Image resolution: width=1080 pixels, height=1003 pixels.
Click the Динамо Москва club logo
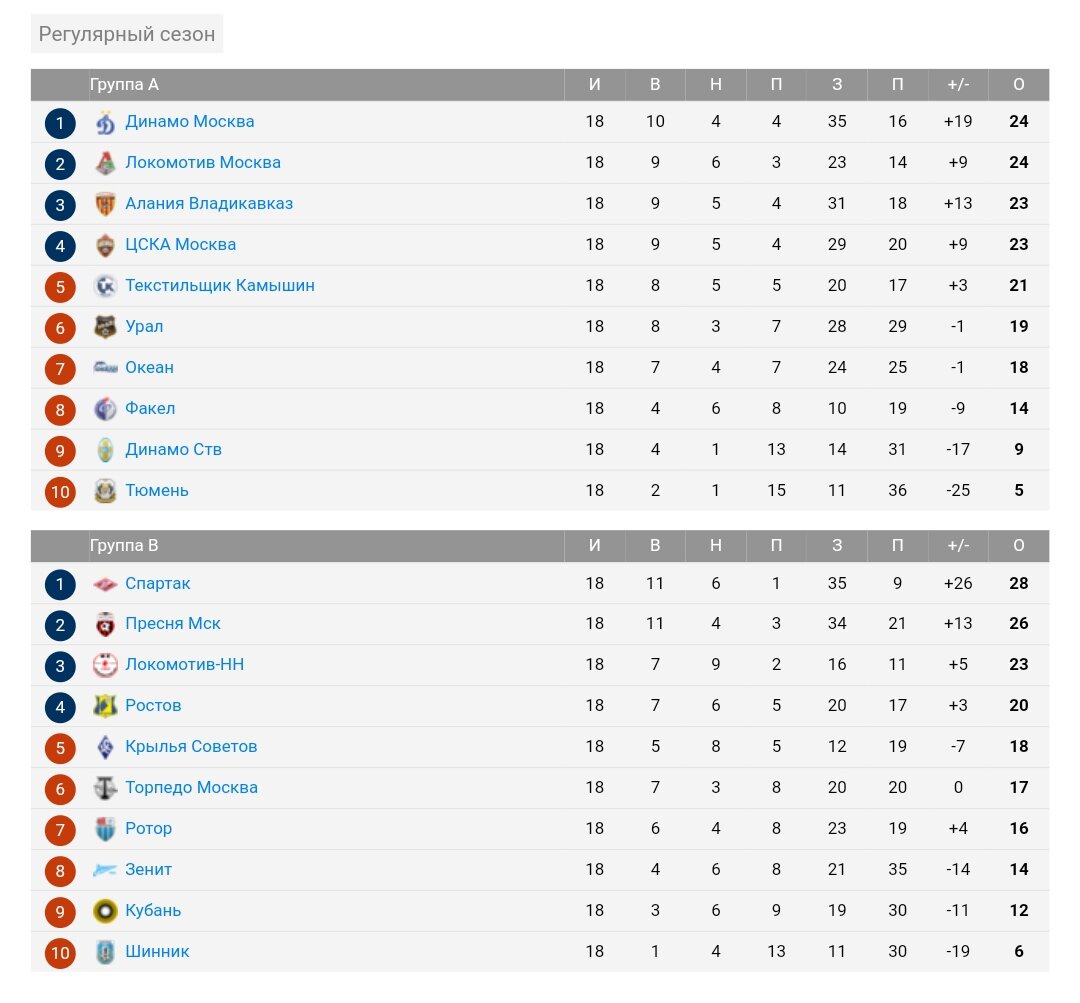point(105,123)
